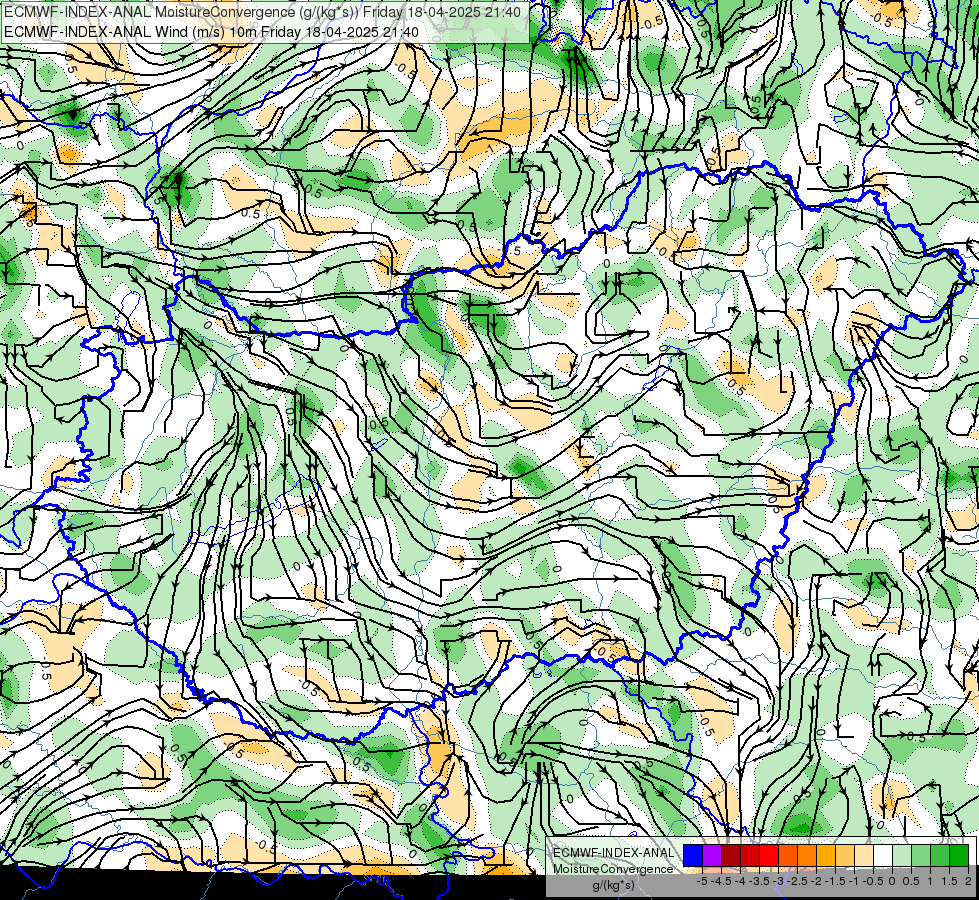The image size is (979, 900).
Task: Click the medium green swatch (1 to 1.5)
Action: coord(940,855)
